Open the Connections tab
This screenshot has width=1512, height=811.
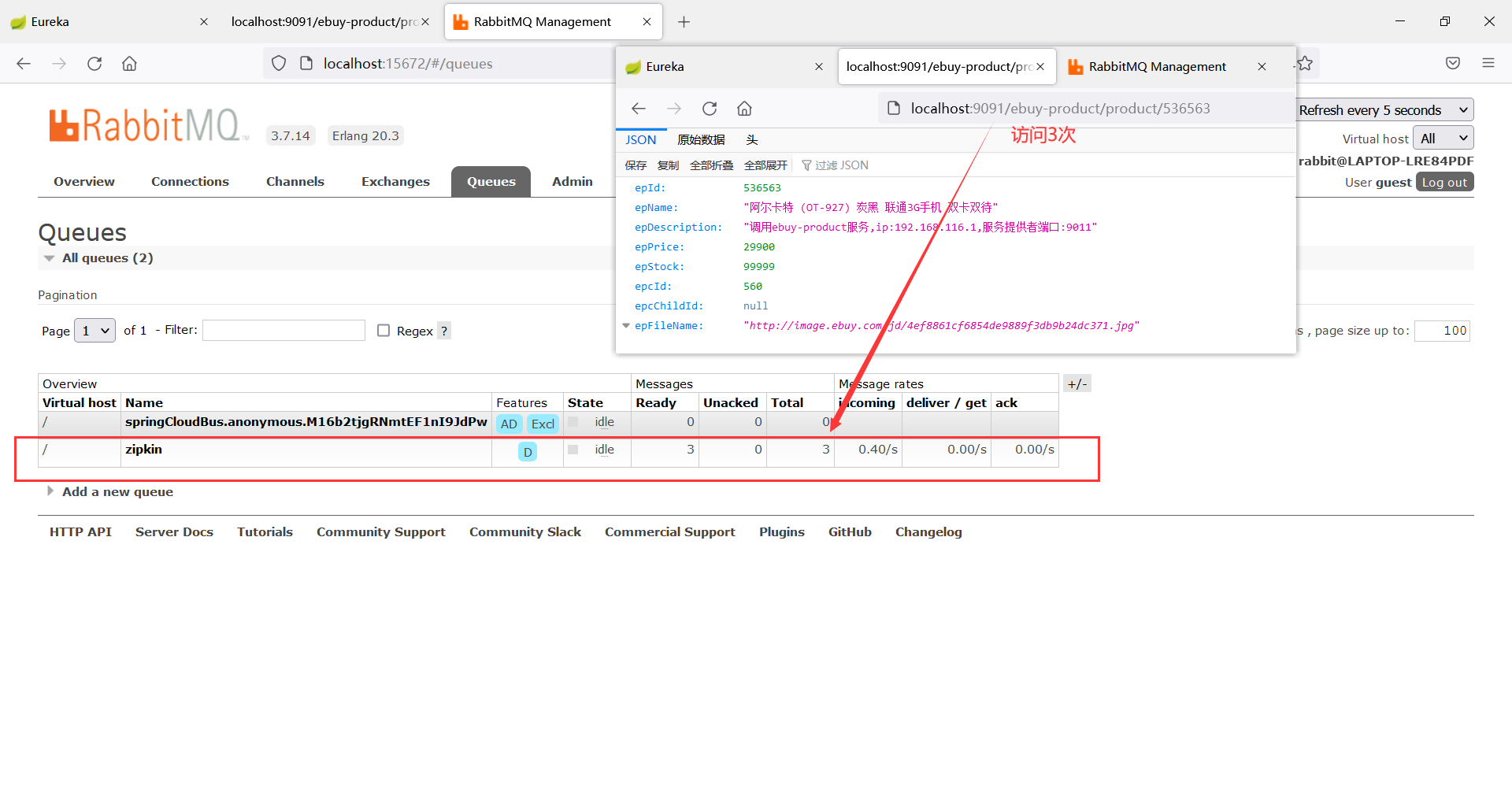pyautogui.click(x=190, y=182)
